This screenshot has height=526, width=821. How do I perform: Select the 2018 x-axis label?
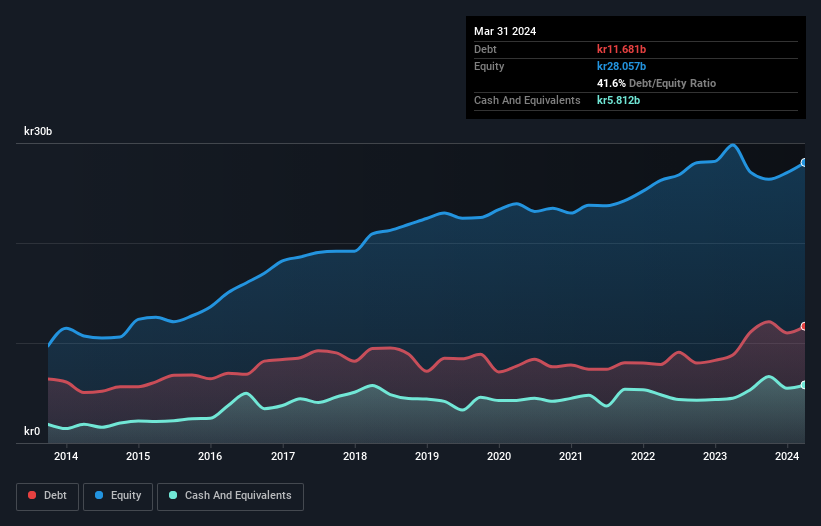[x=354, y=457]
